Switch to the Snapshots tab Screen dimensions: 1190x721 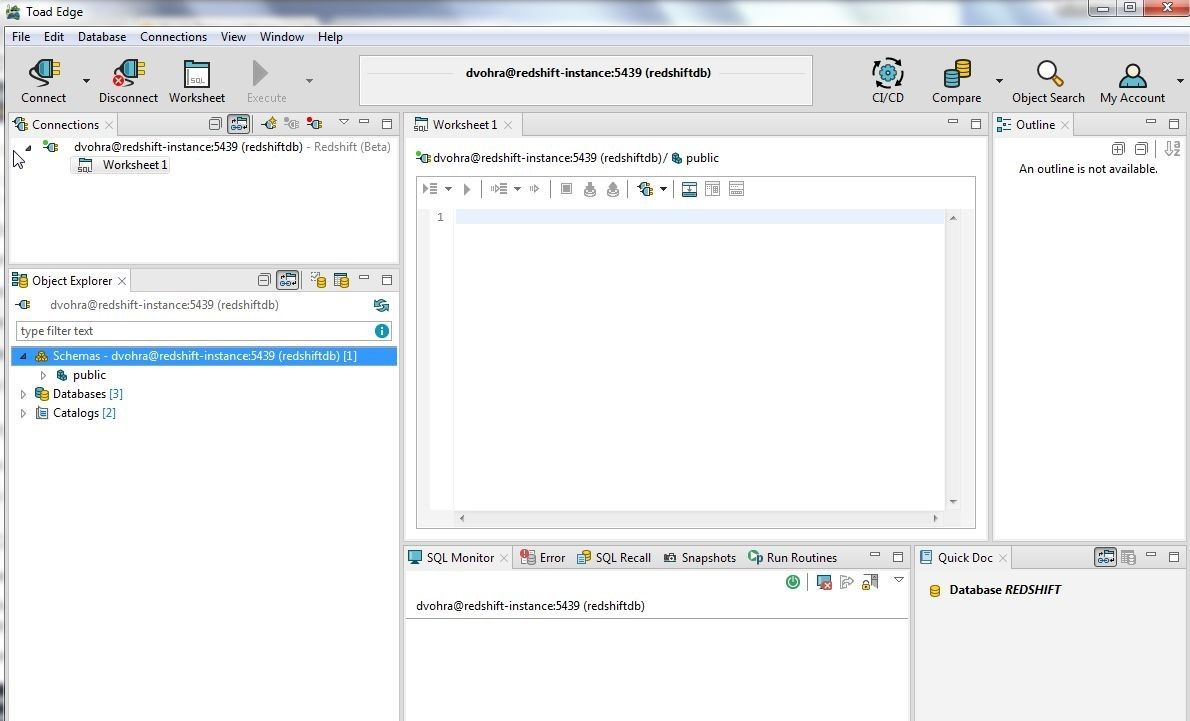[x=700, y=557]
